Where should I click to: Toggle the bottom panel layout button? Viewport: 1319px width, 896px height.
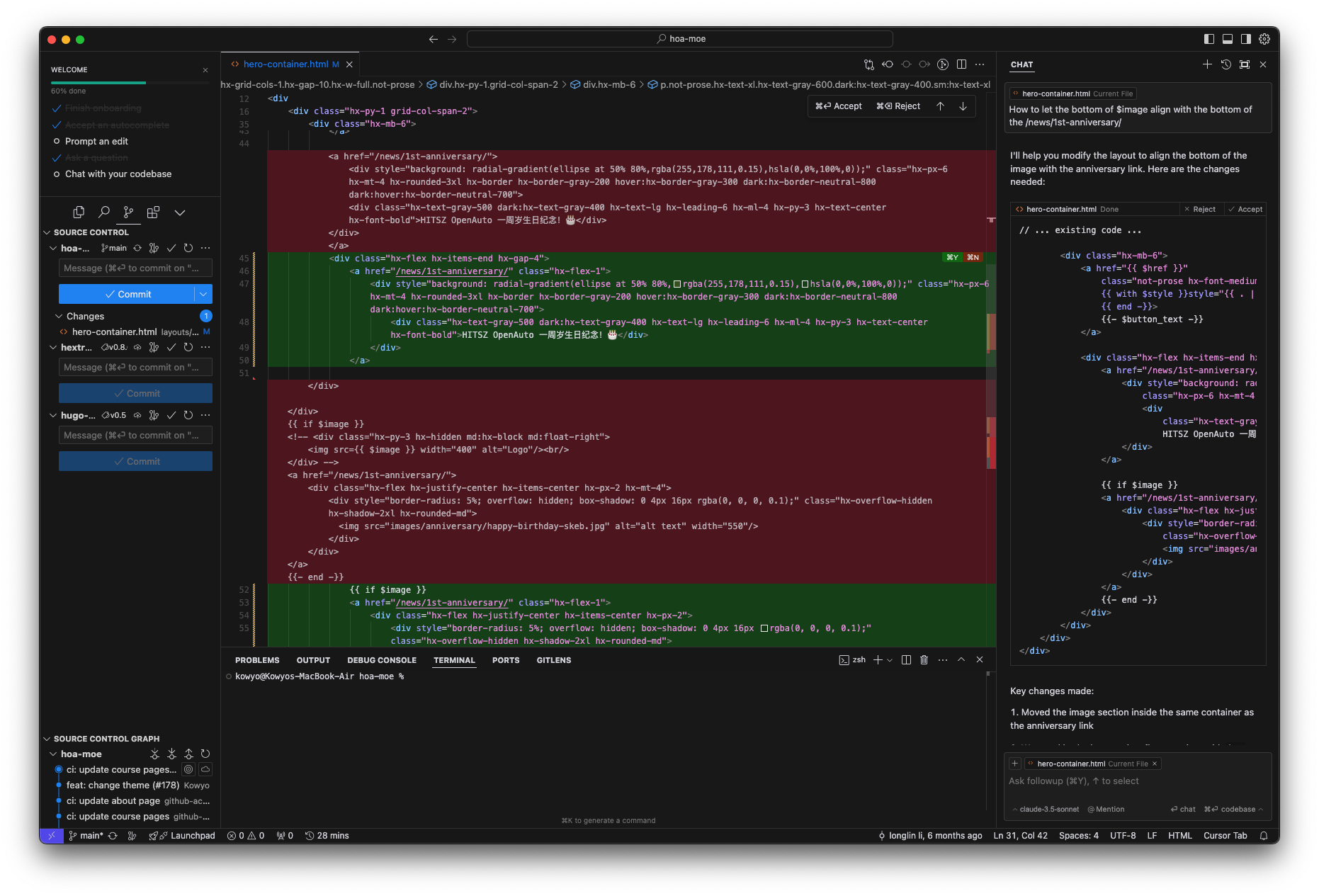[1228, 39]
